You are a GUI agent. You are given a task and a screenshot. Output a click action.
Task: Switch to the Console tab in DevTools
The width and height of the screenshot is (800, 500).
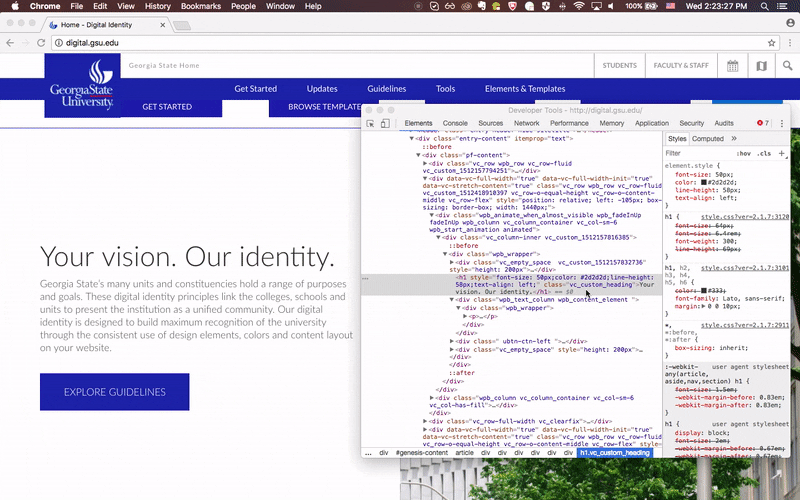pos(455,123)
